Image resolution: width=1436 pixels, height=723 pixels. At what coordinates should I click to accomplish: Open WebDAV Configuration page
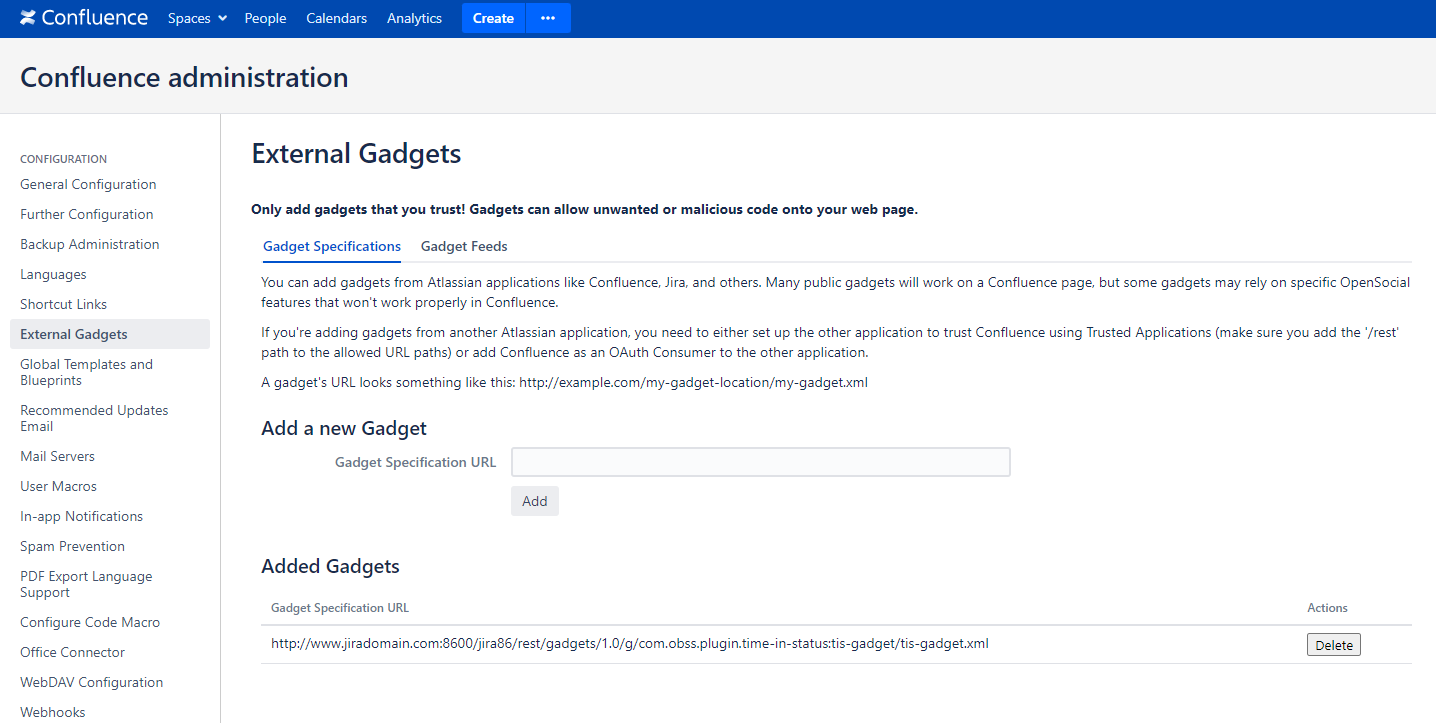coord(91,682)
